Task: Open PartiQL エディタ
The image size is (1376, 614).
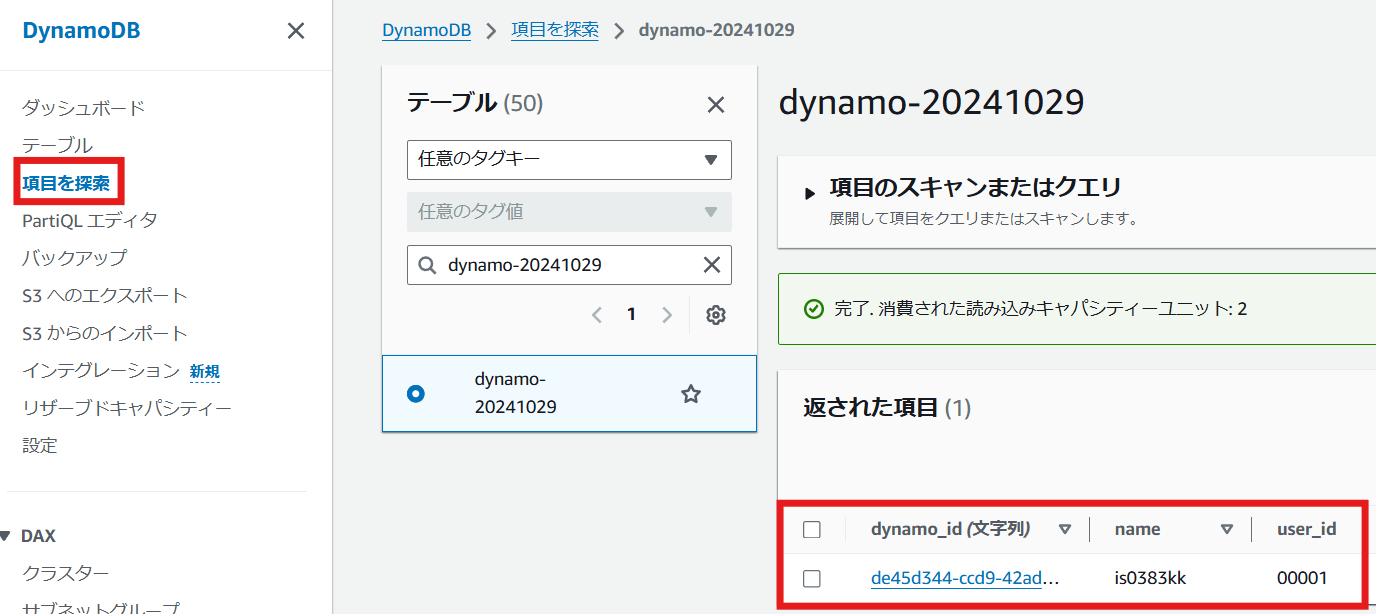Action: (90, 220)
